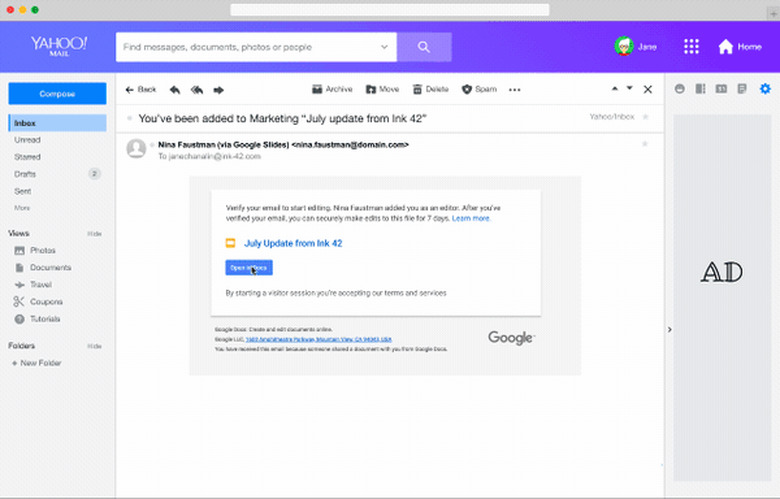Expand More in the mailbox list
Screen dimensions: 780x499
(22, 207)
